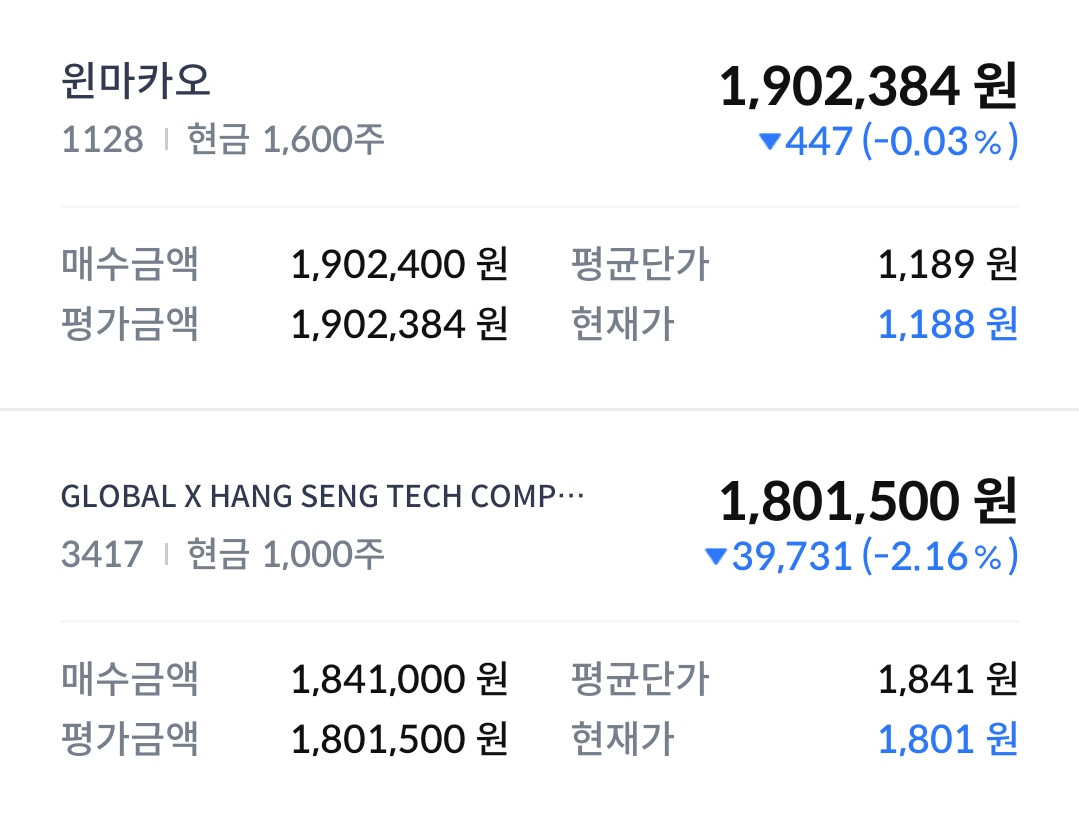Click 윈마카오 매수금액 1,902,400 원
This screenshot has height=817, width=1079.
click(x=400, y=265)
